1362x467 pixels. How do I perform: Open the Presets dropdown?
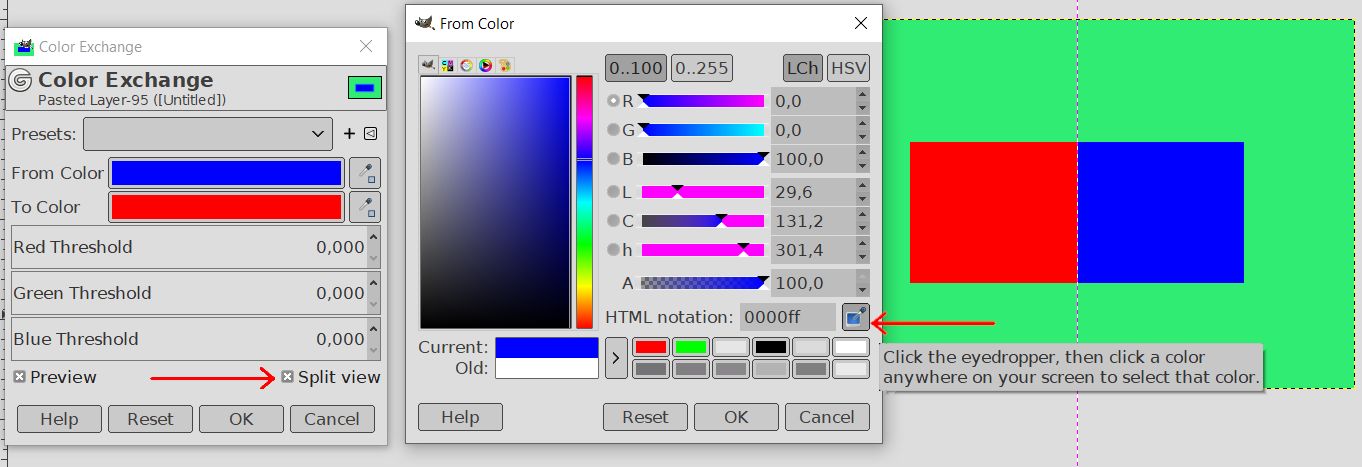tap(208, 133)
